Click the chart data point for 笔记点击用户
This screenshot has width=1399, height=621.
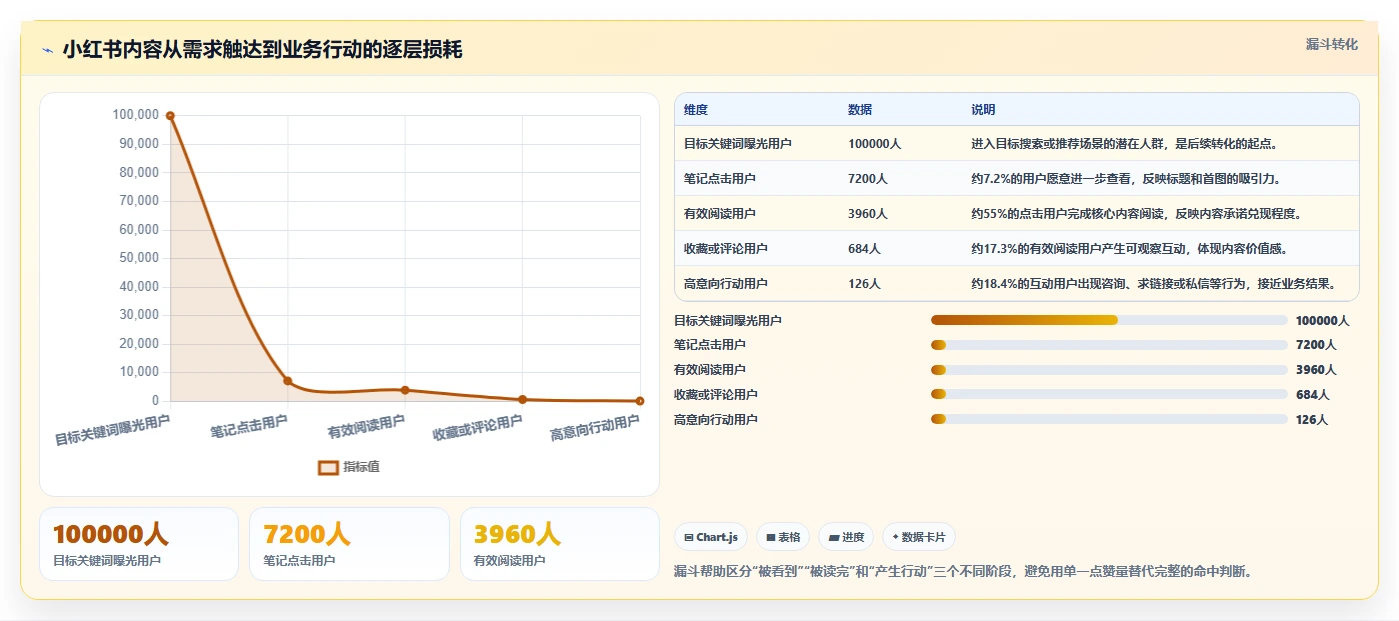(x=287, y=381)
